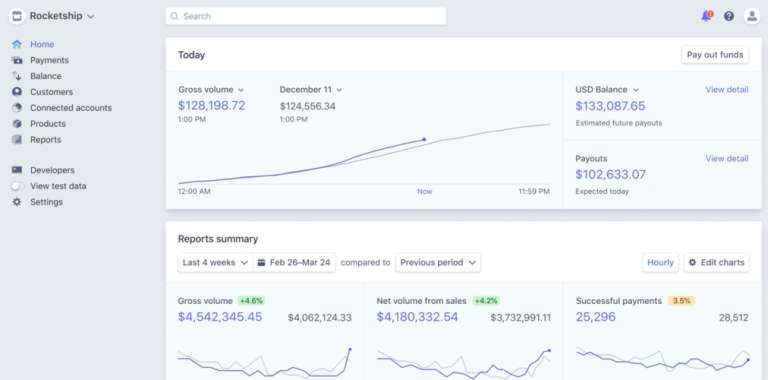
Task: Open the help question mark icon
Action: point(729,16)
